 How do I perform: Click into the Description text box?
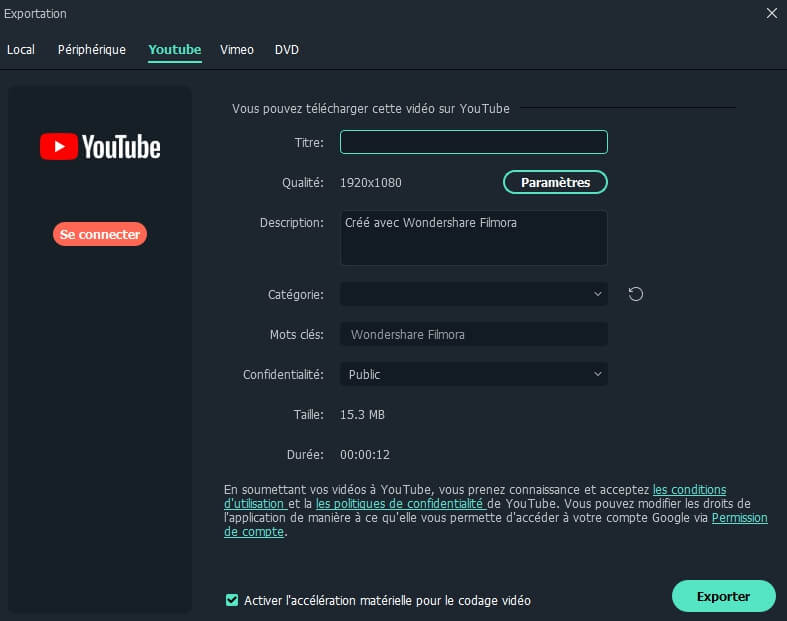[474, 238]
